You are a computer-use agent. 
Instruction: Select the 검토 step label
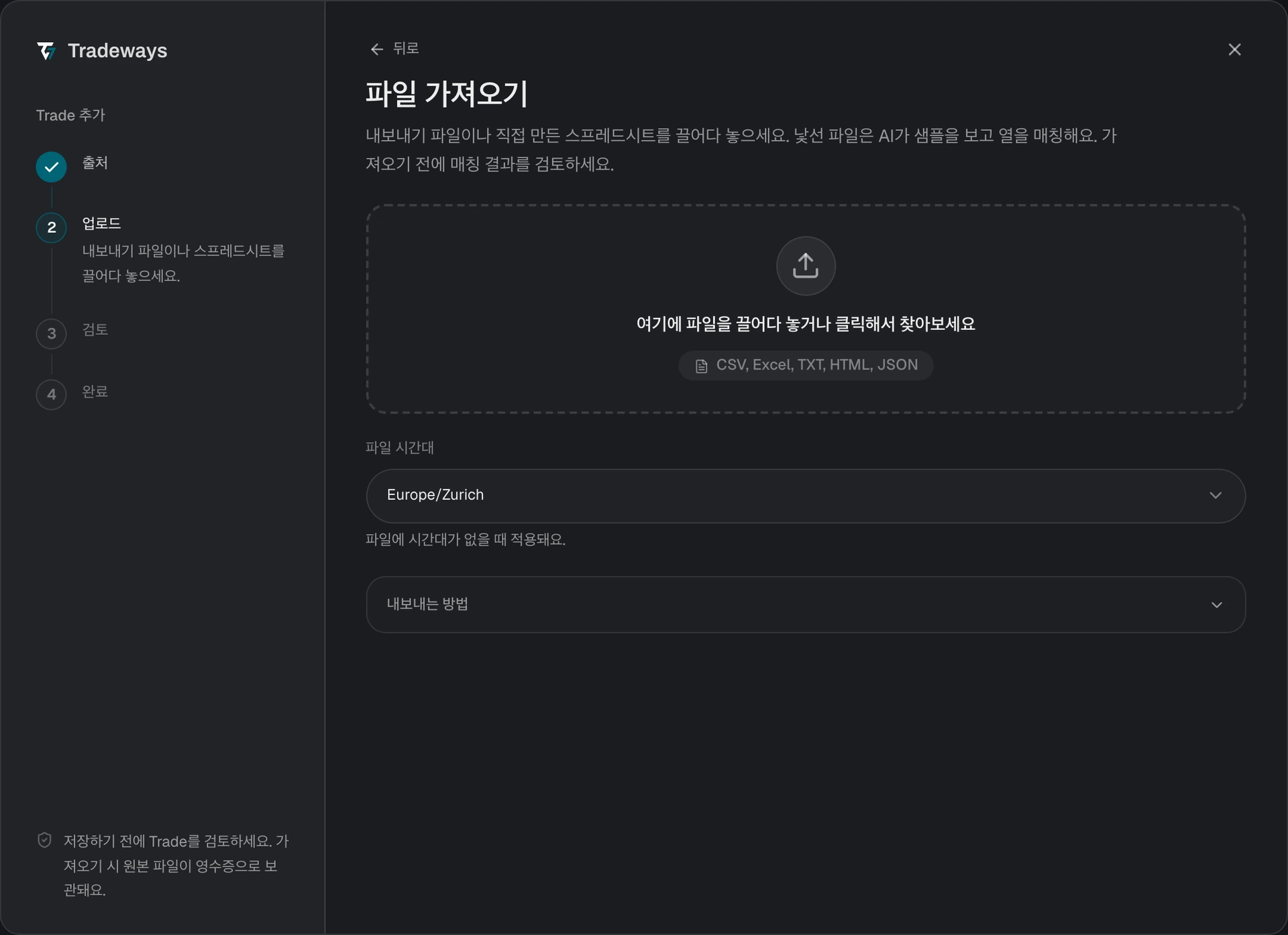(x=95, y=329)
